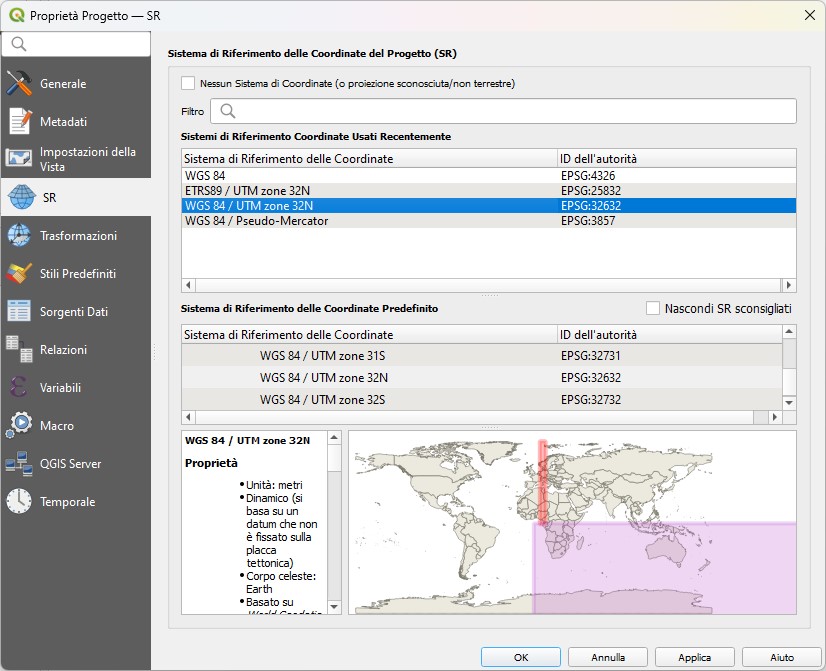Choose WGS 84 / UTM zone 32S entry
826x671 pixels.
pyautogui.click(x=324, y=399)
